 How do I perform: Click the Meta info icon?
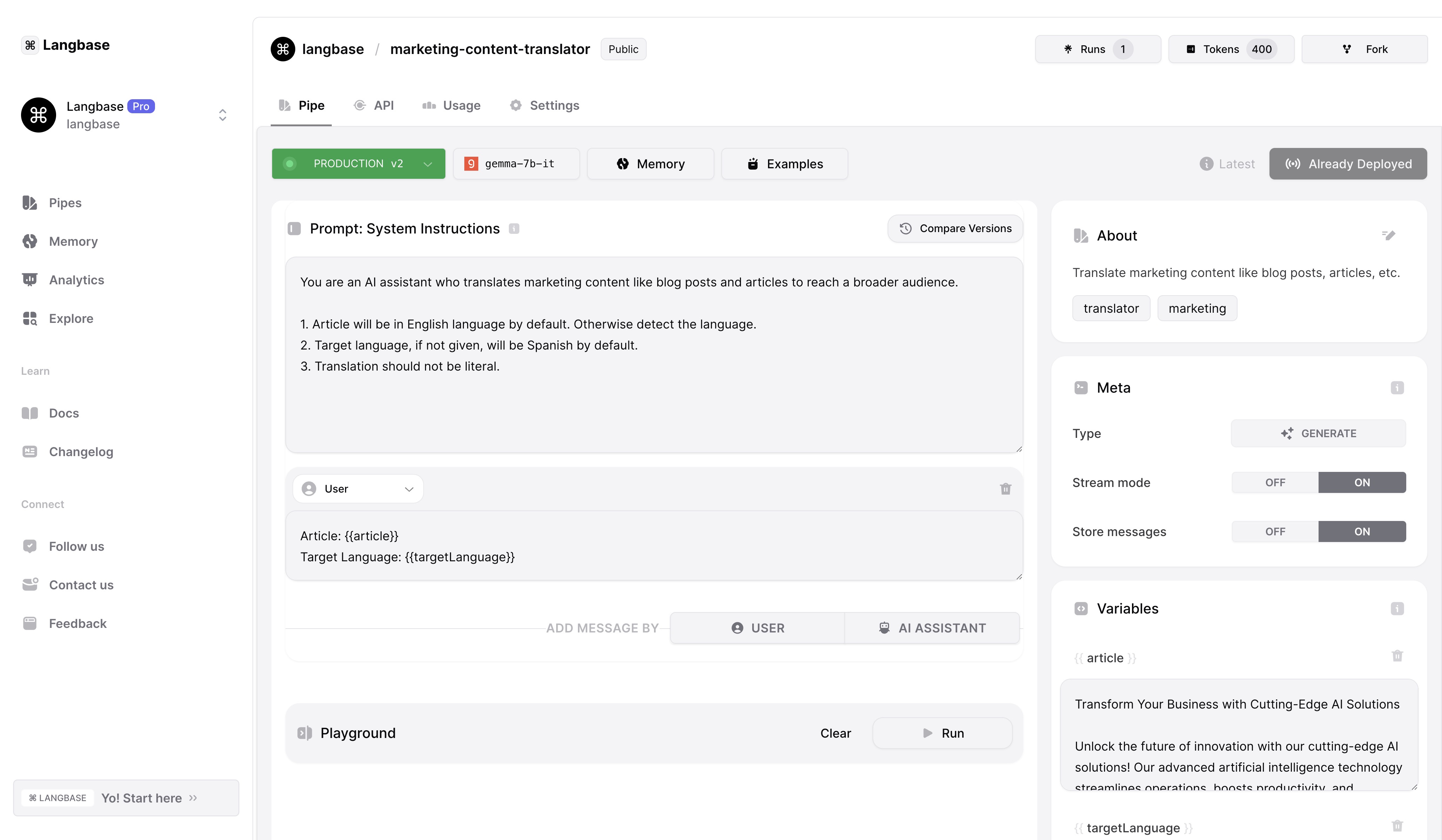pos(1397,388)
